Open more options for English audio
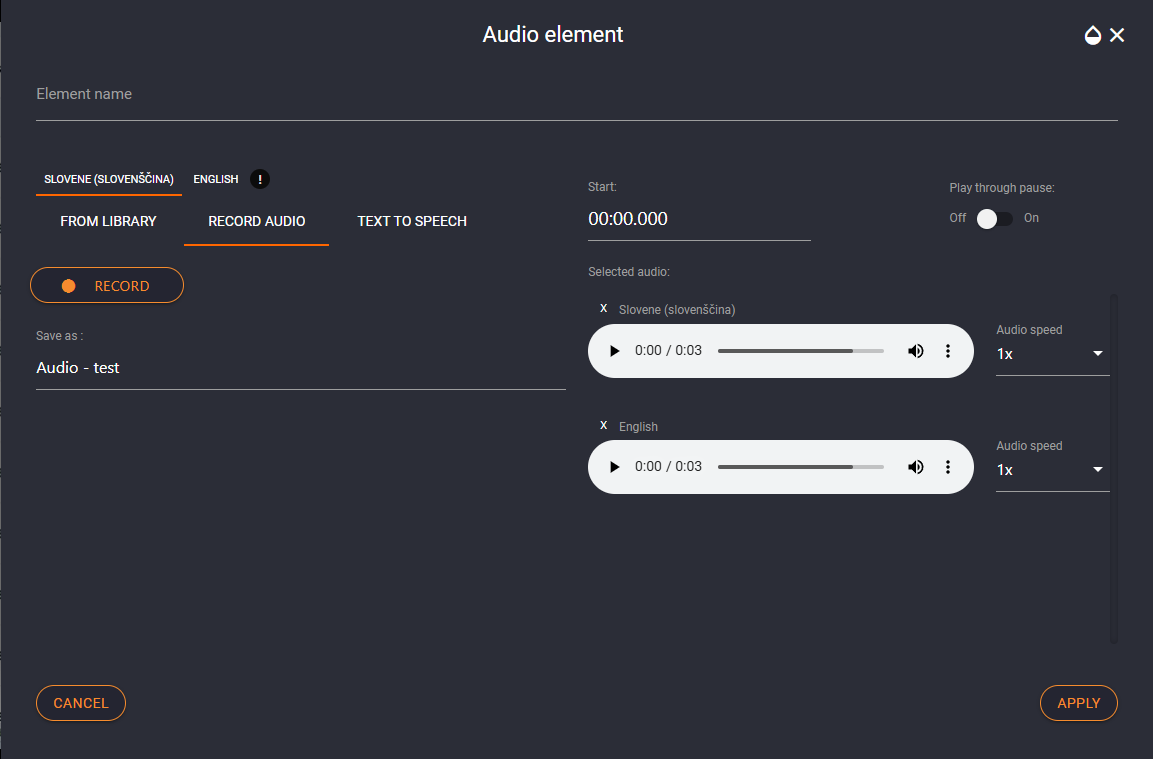The image size is (1153, 759). 948,467
